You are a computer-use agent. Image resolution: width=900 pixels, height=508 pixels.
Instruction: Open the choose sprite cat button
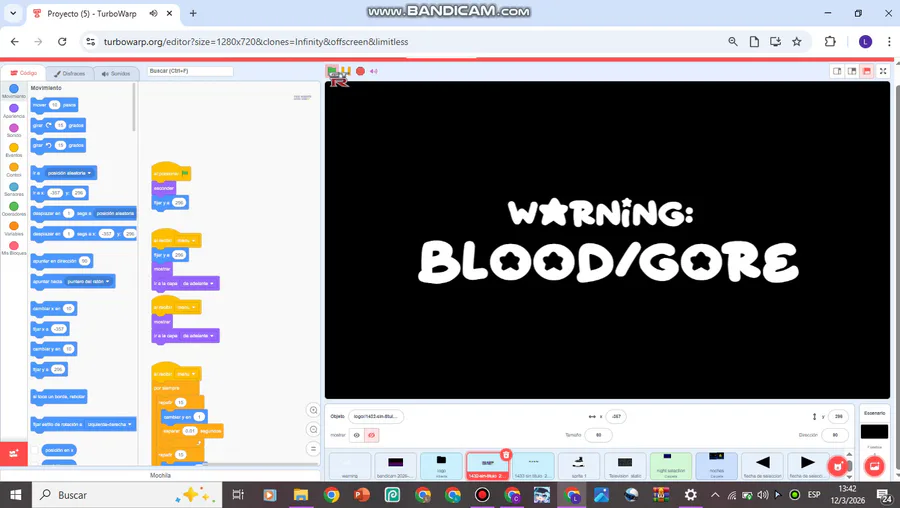(x=838, y=467)
